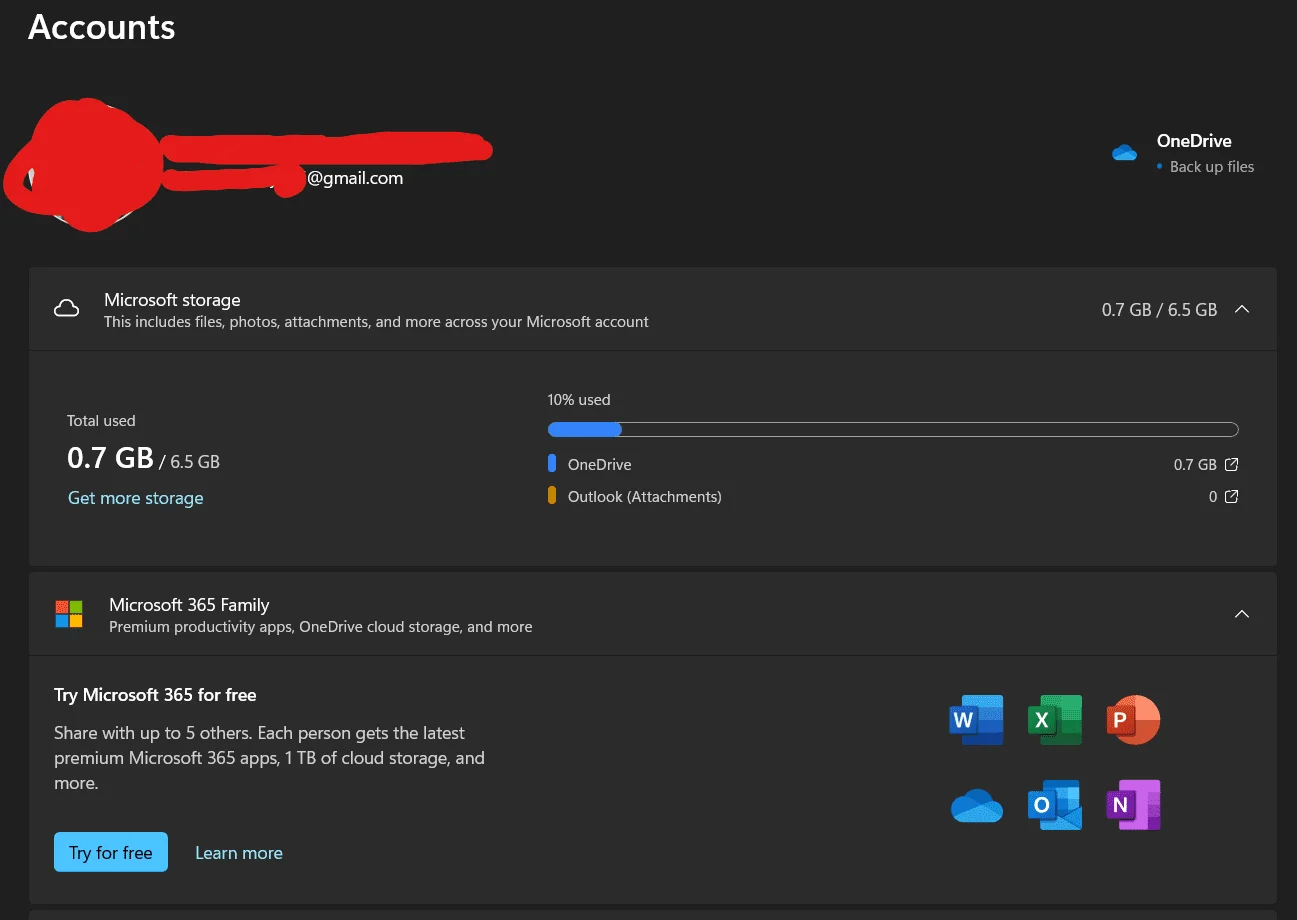Screen dimensions: 1297x920
Task: Click the OneDrive storage row label
Action: coord(600,465)
